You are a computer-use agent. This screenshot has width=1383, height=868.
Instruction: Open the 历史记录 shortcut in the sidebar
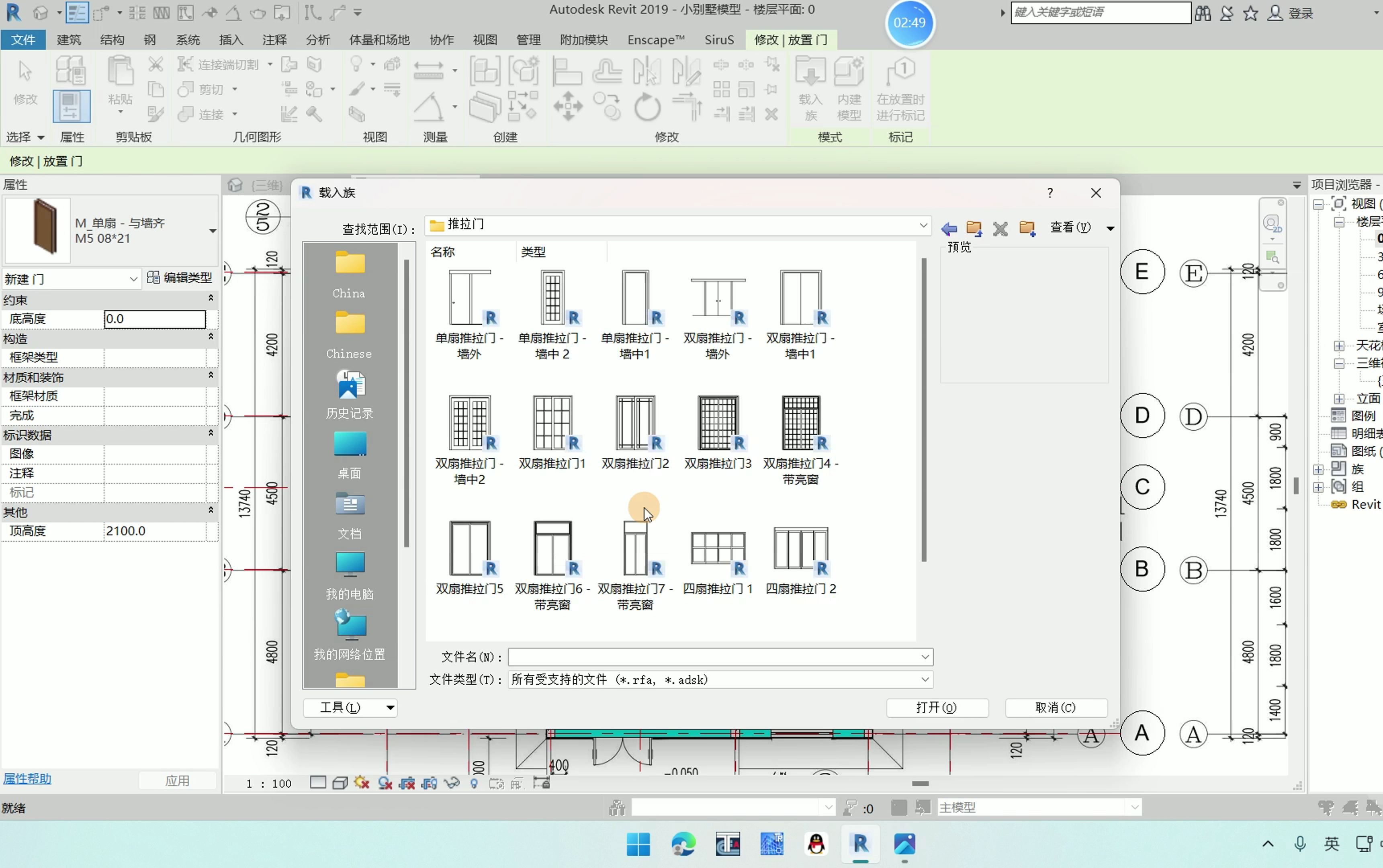[350, 394]
